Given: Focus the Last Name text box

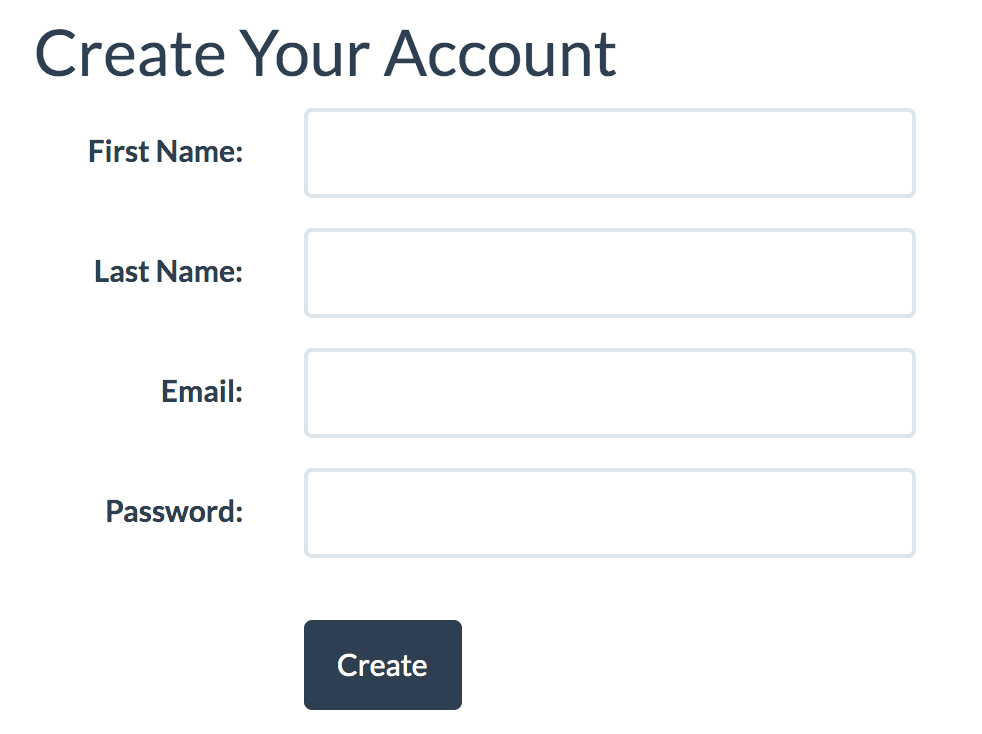Looking at the screenshot, I should [x=609, y=273].
